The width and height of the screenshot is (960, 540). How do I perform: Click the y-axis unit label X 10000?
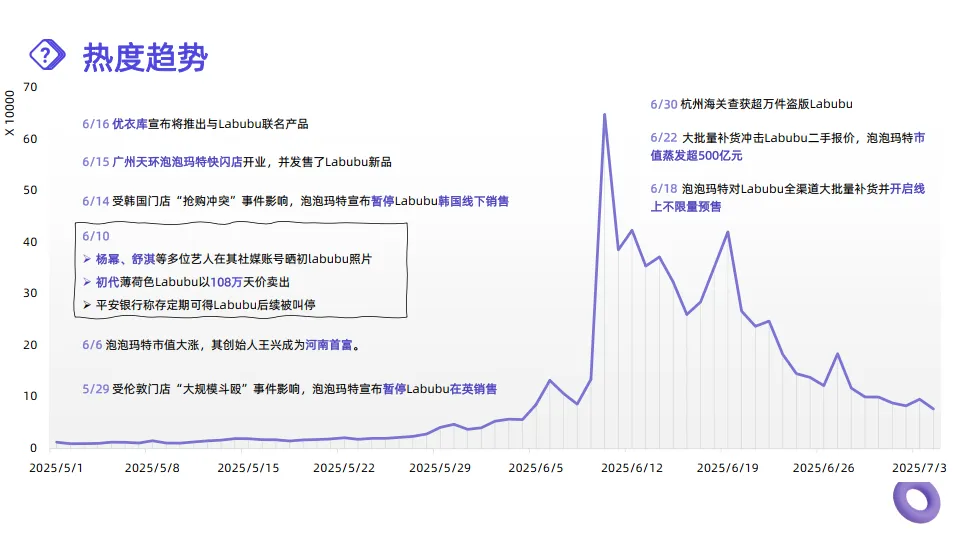(9, 113)
